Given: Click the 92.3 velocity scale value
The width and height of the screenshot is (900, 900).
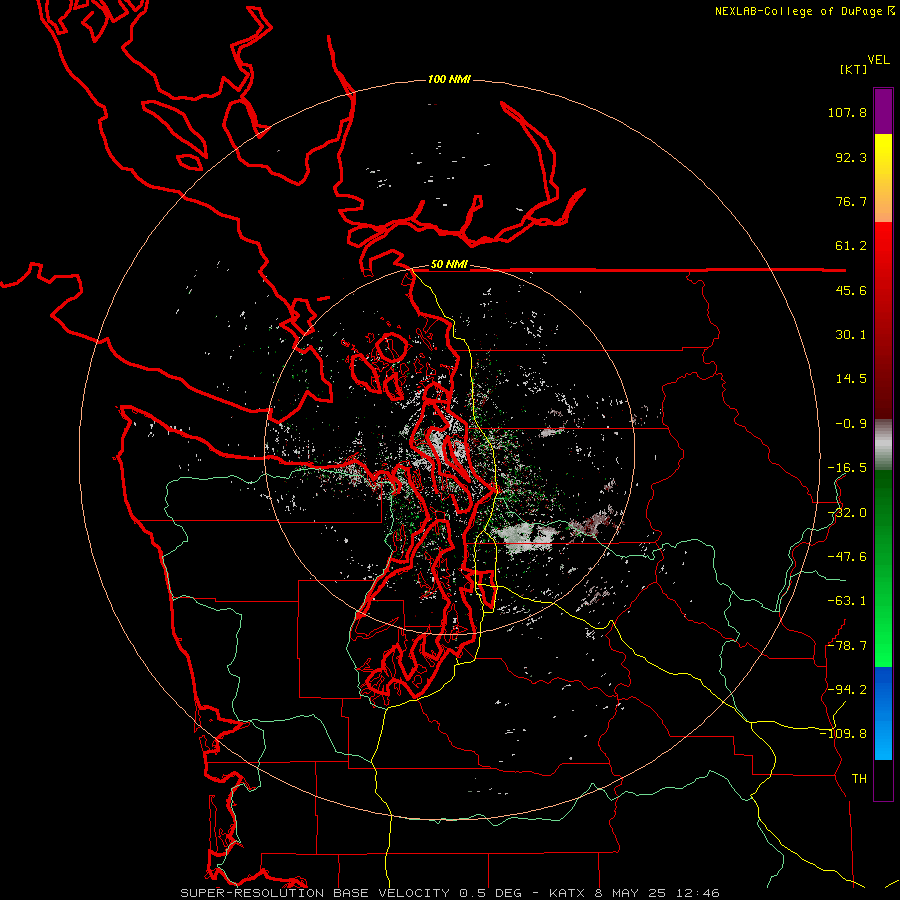Looking at the screenshot, I should tap(851, 157).
